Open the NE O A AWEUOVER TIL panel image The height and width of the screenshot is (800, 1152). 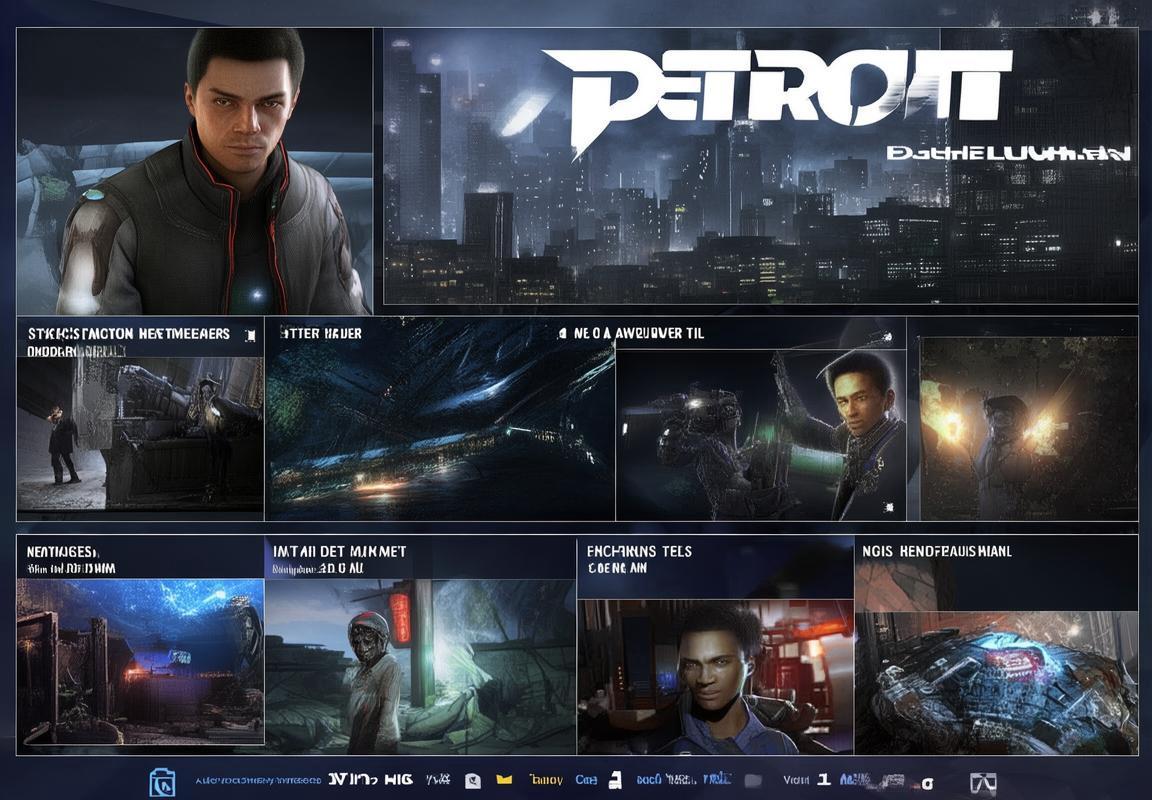(760, 434)
